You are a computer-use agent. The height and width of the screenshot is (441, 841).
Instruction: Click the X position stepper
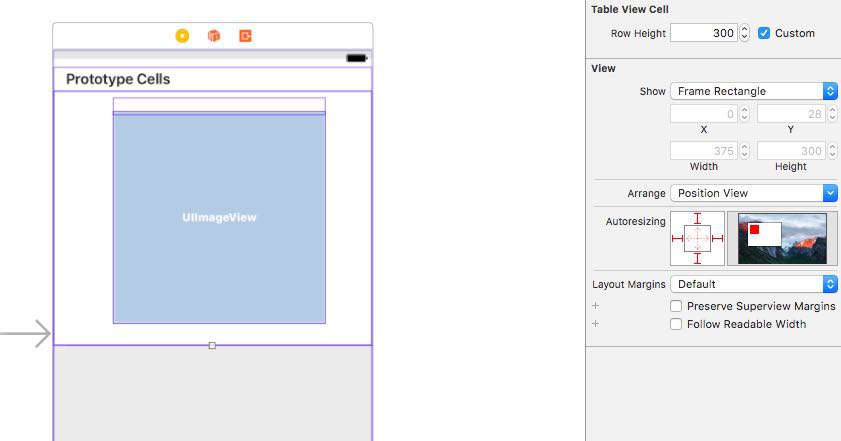point(744,114)
